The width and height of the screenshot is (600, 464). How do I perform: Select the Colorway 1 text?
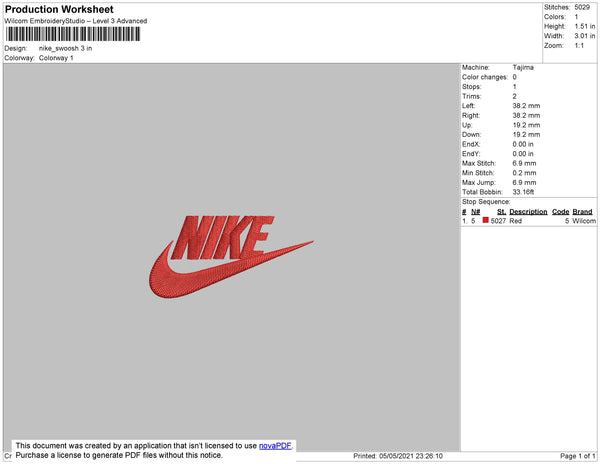point(56,58)
